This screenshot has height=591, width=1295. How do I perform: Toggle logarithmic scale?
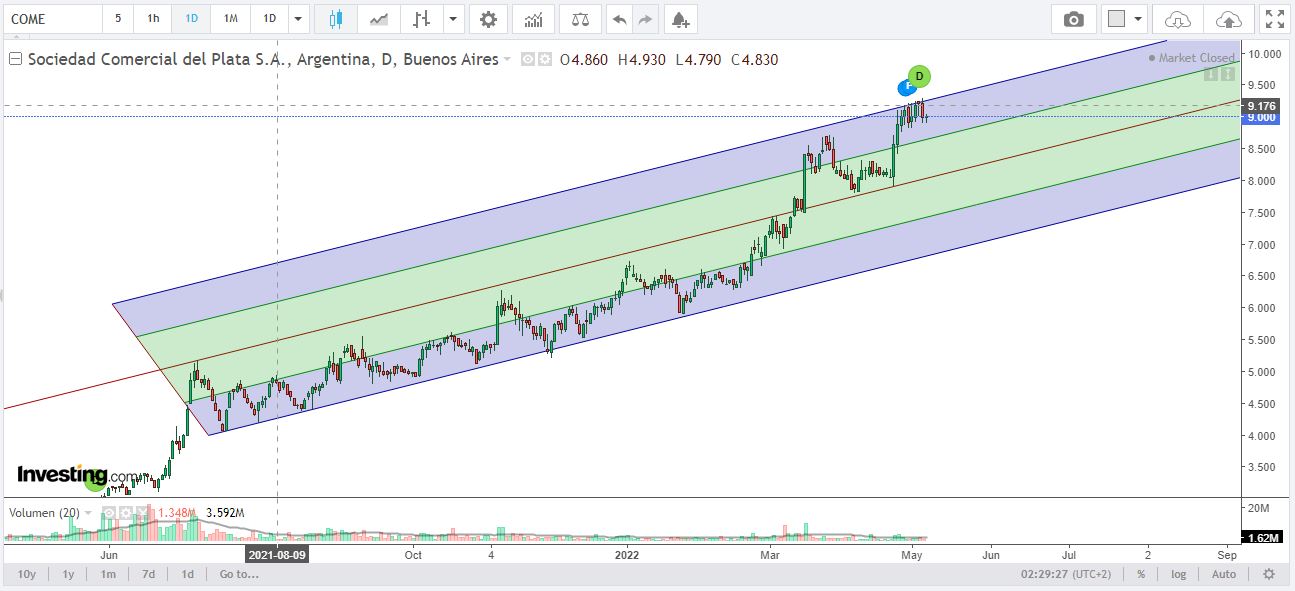[1180, 574]
